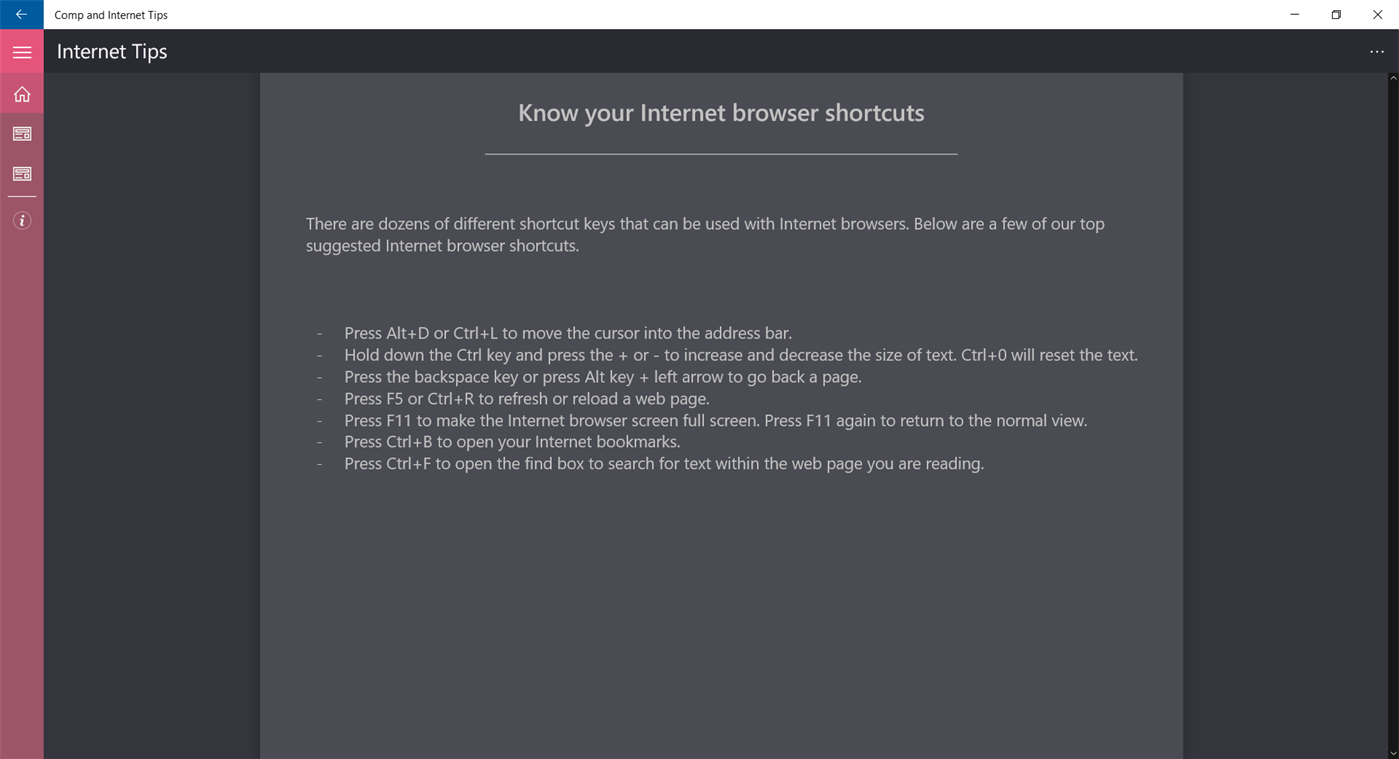
Task: View the About page via the info icon
Action: click(21, 220)
